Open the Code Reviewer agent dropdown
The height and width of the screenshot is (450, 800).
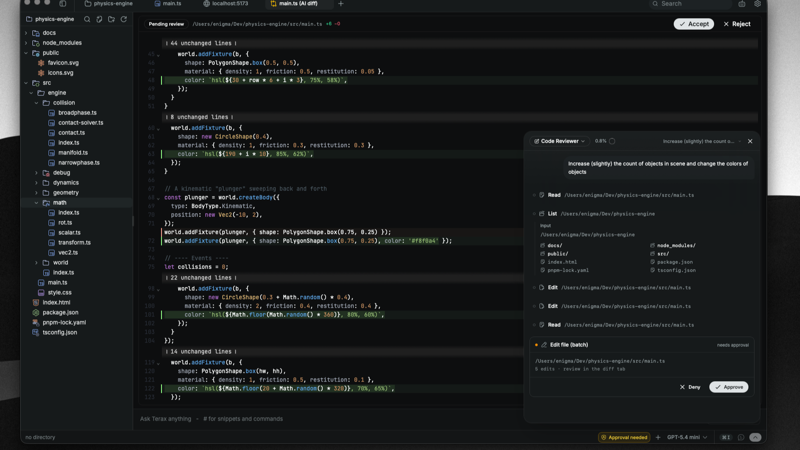(x=559, y=141)
